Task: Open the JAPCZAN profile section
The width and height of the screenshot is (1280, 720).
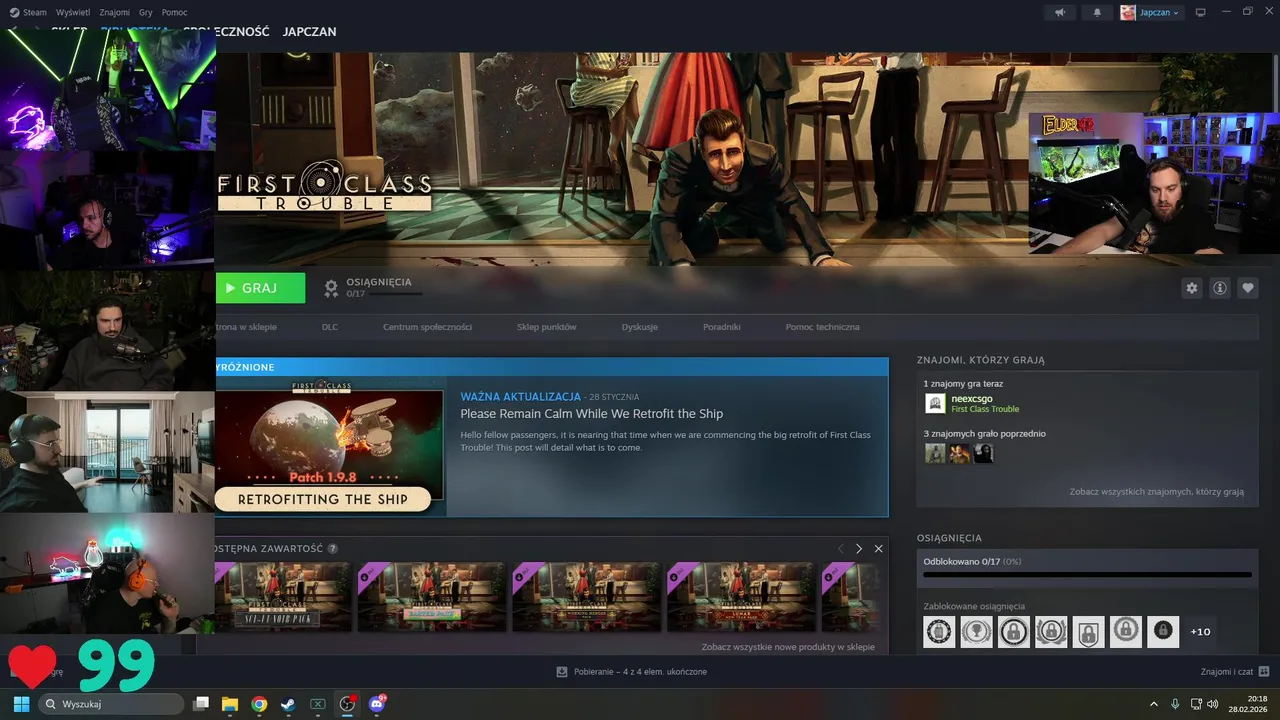Action: click(309, 32)
